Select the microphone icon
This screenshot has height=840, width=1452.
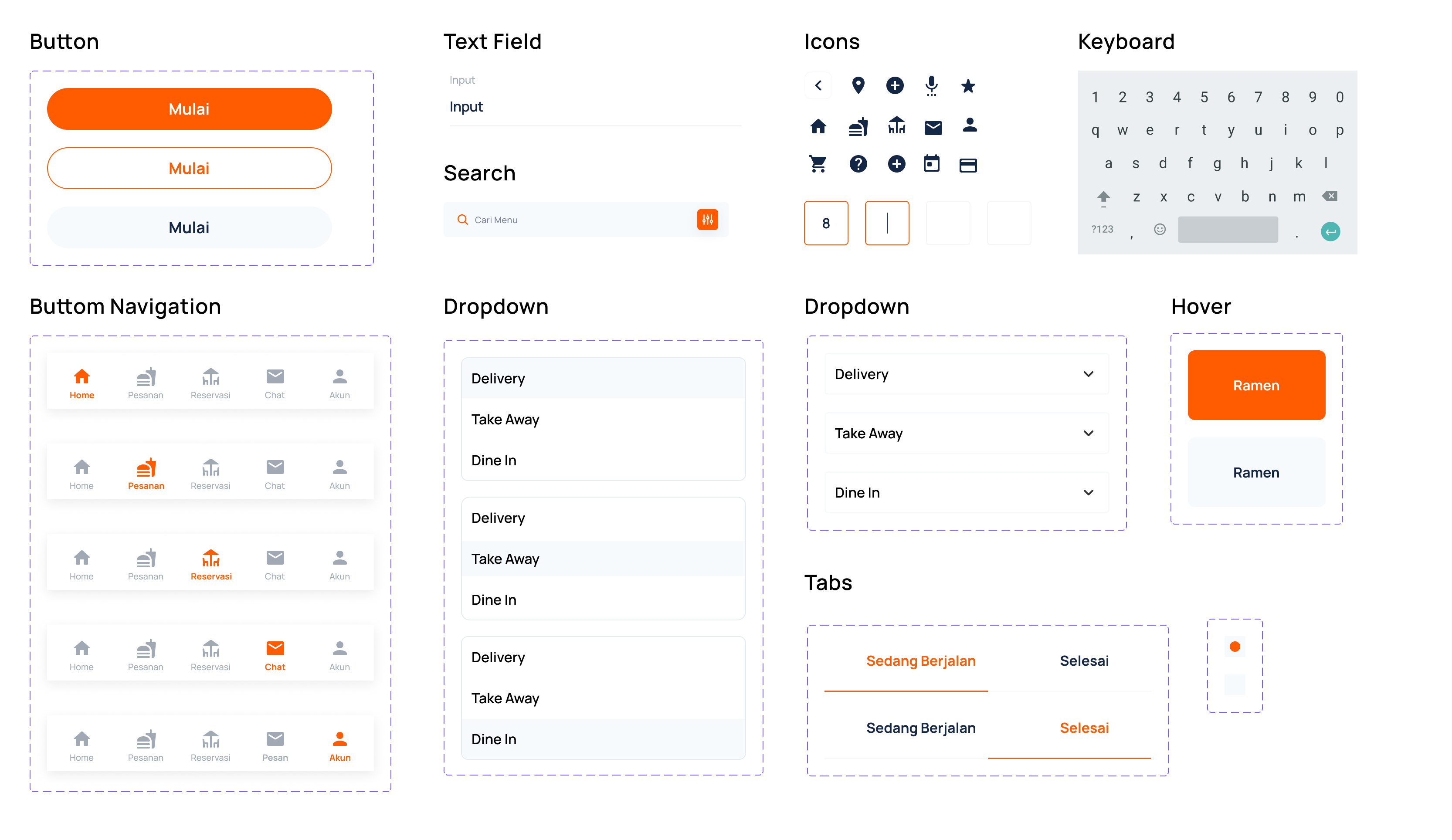click(x=931, y=86)
